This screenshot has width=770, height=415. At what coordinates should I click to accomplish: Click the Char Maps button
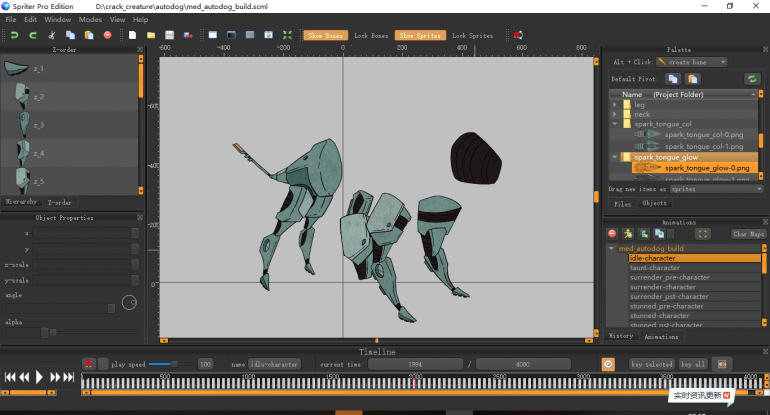tap(748, 233)
